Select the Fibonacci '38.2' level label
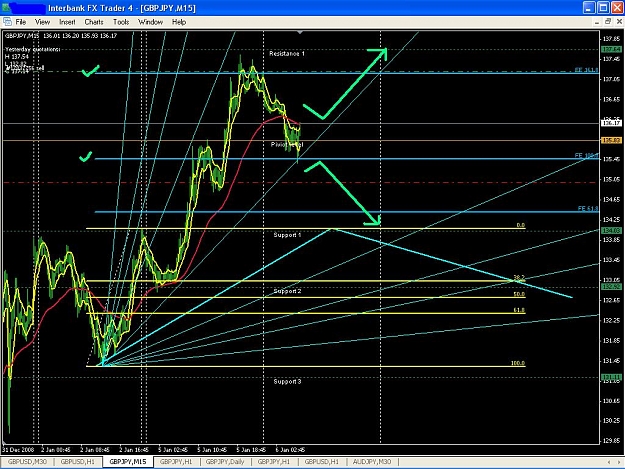 tap(519, 277)
